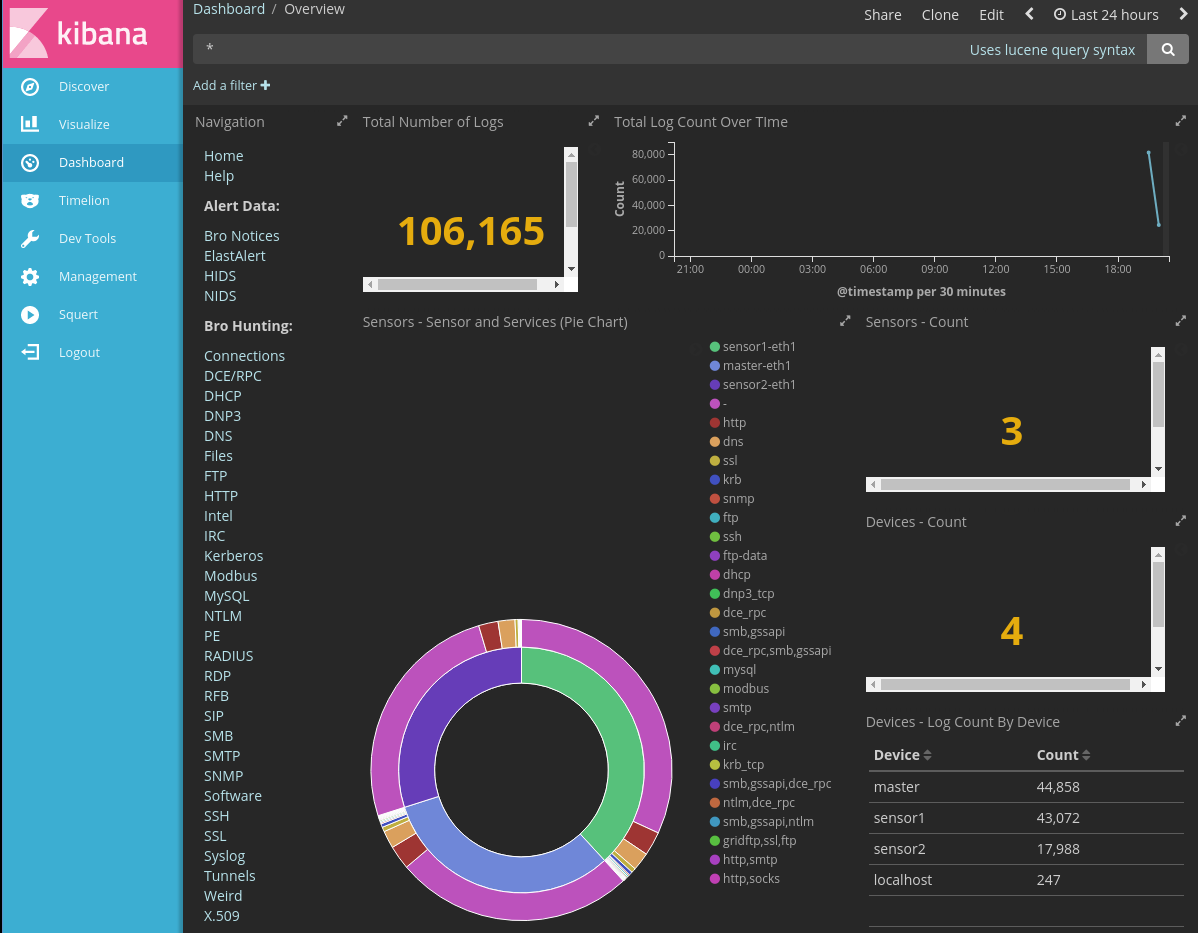Open the Last 24 hours time picker

point(1106,15)
